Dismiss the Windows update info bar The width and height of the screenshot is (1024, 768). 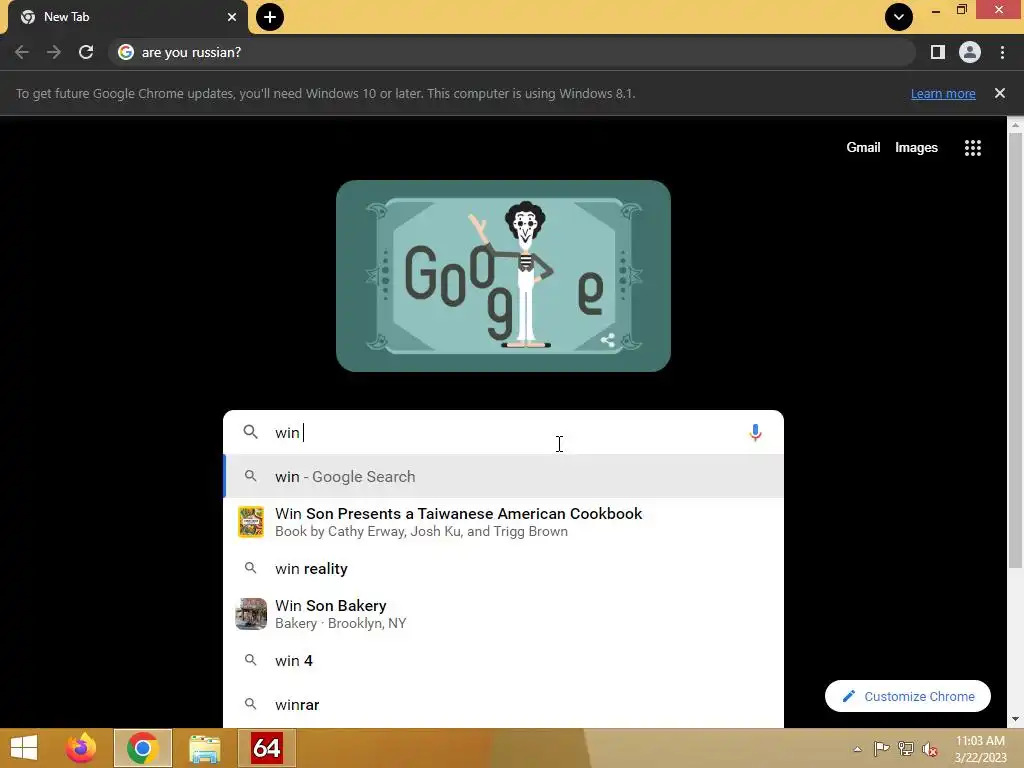[x=1000, y=93]
